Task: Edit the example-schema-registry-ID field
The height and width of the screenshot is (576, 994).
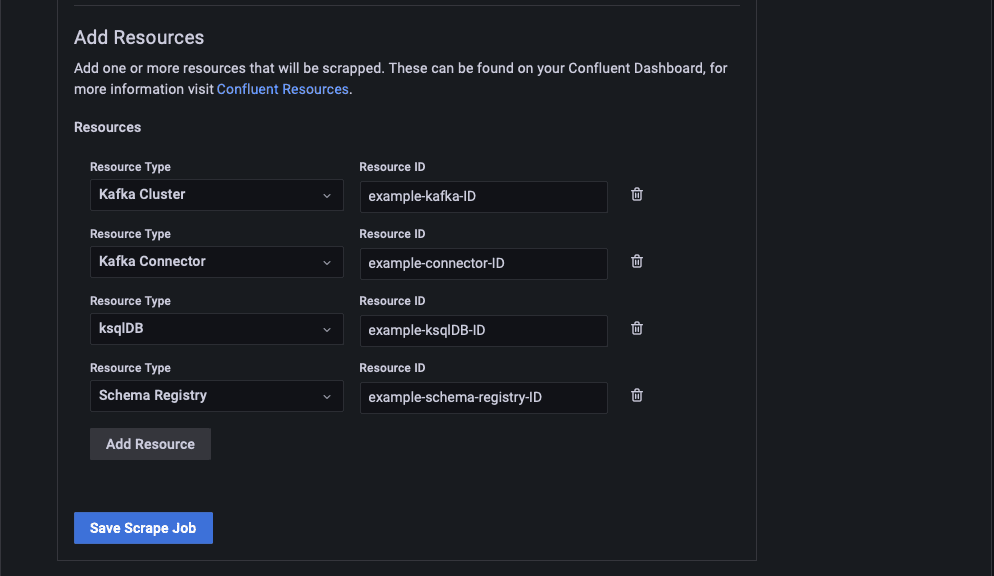Action: (483, 398)
